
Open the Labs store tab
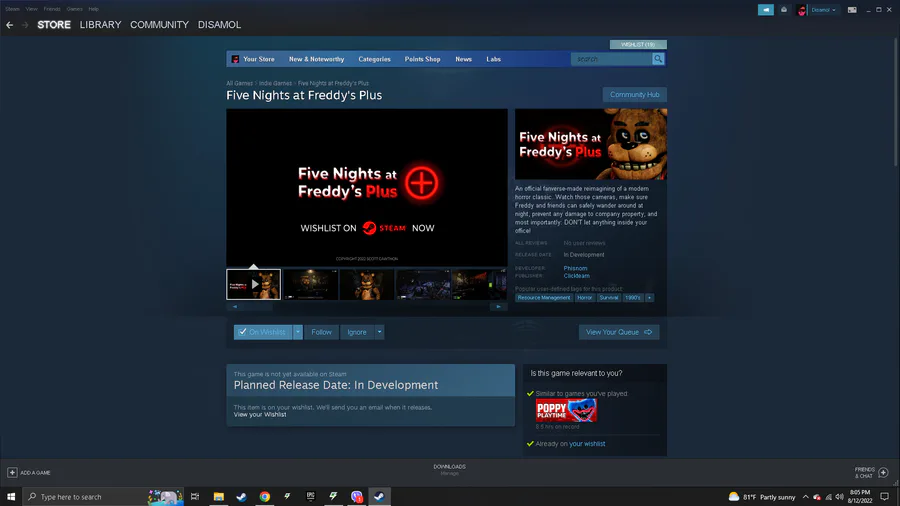(x=494, y=59)
